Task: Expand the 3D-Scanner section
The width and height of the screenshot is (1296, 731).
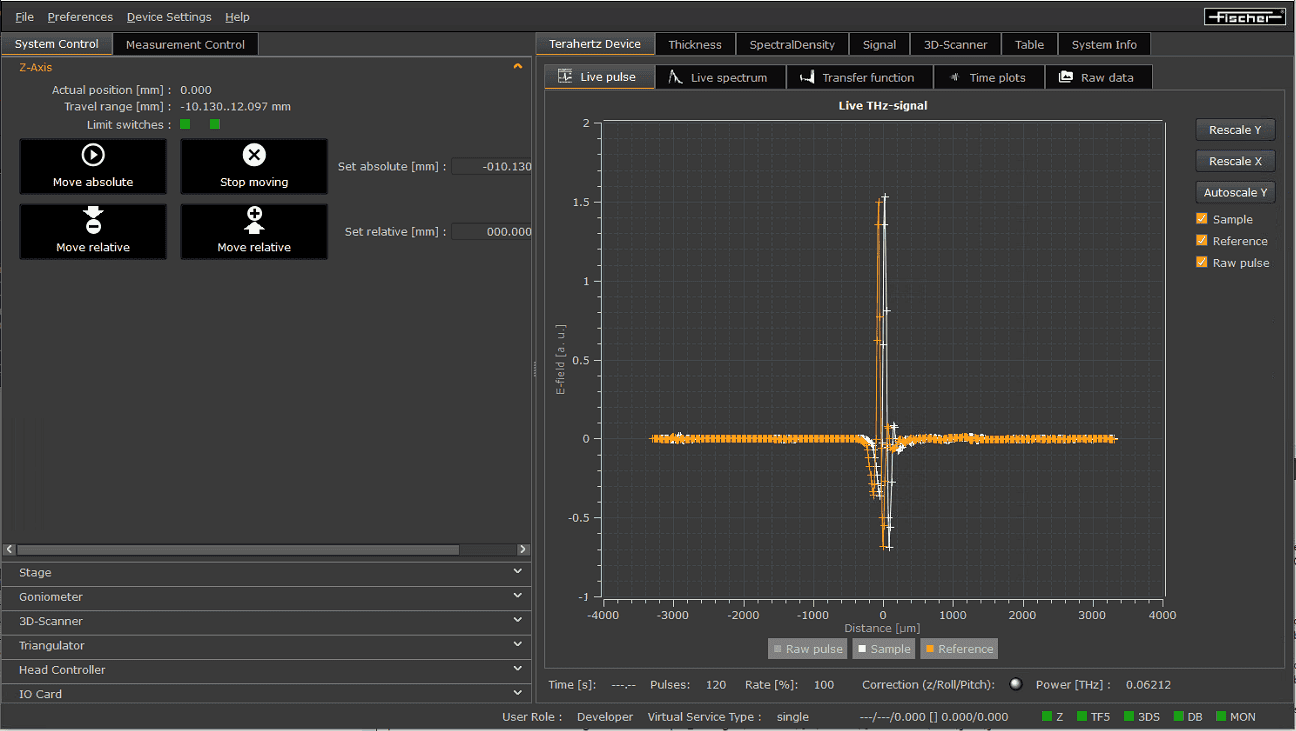Action: point(517,621)
